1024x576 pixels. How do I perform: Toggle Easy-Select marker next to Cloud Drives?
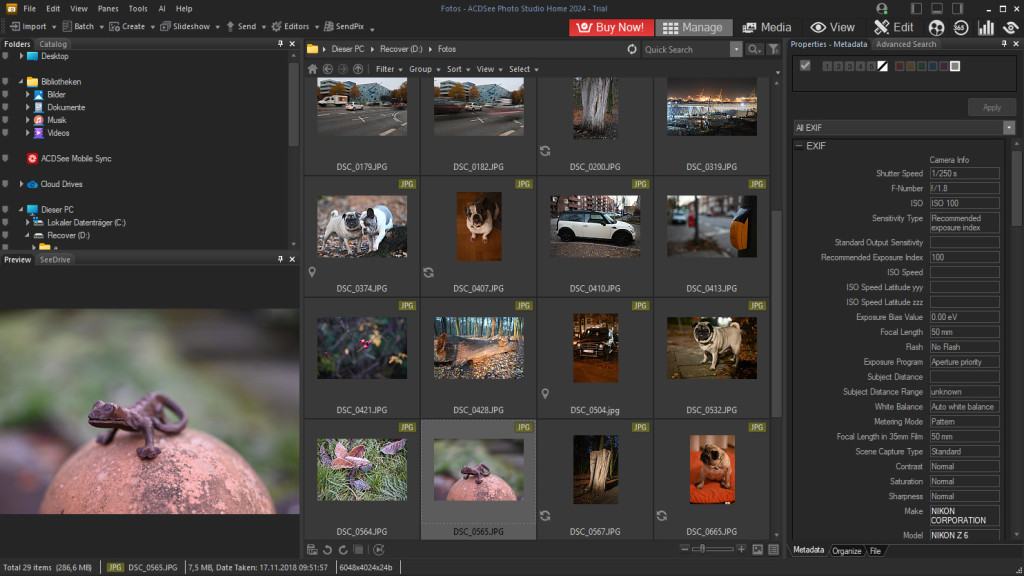[6, 184]
